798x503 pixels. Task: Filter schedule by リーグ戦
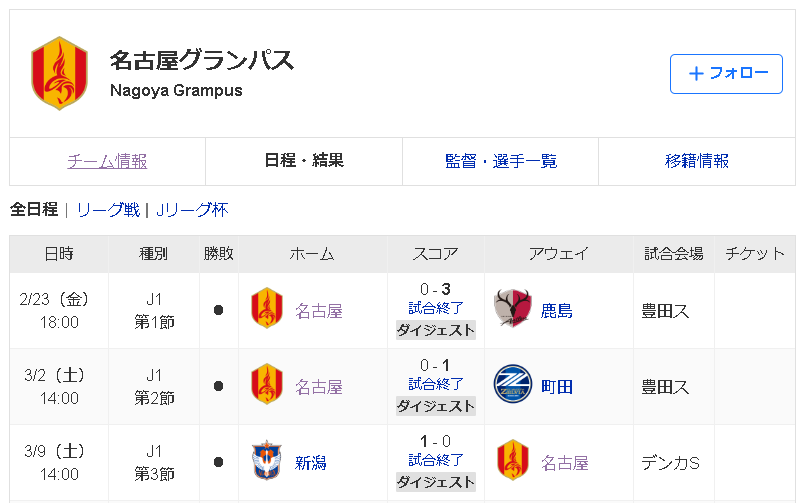click(x=108, y=210)
